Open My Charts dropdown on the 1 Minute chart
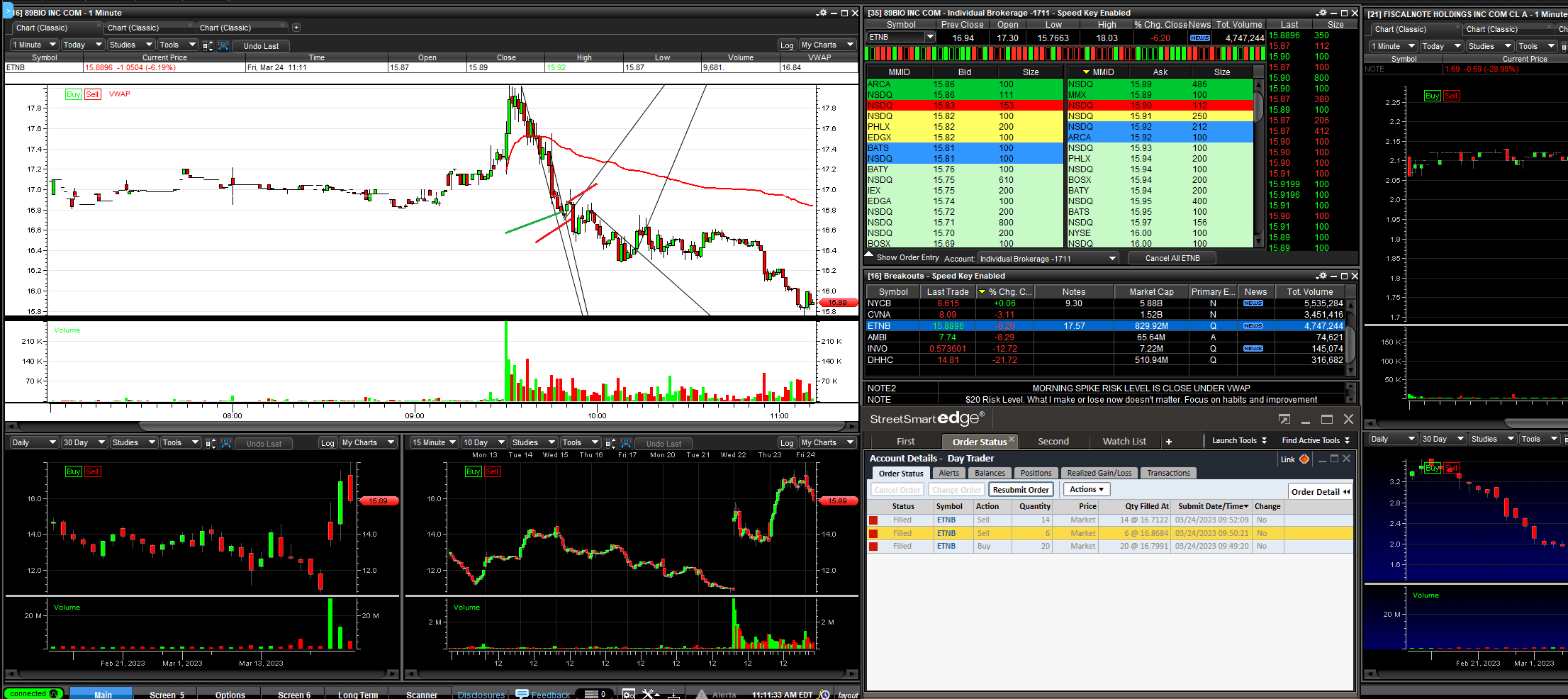 827,45
